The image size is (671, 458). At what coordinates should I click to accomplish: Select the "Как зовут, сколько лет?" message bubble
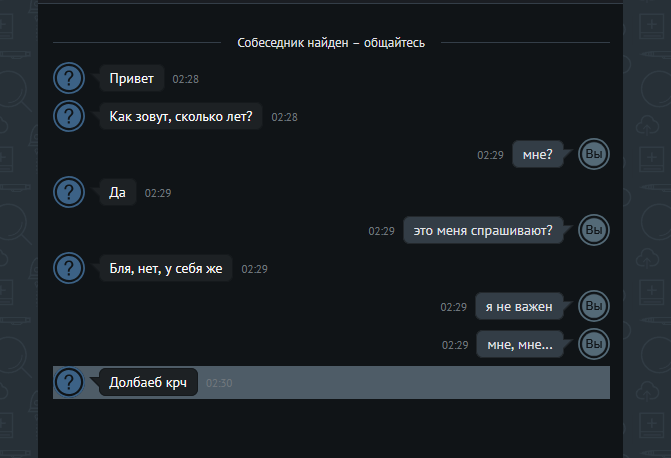pyautogui.click(x=181, y=116)
